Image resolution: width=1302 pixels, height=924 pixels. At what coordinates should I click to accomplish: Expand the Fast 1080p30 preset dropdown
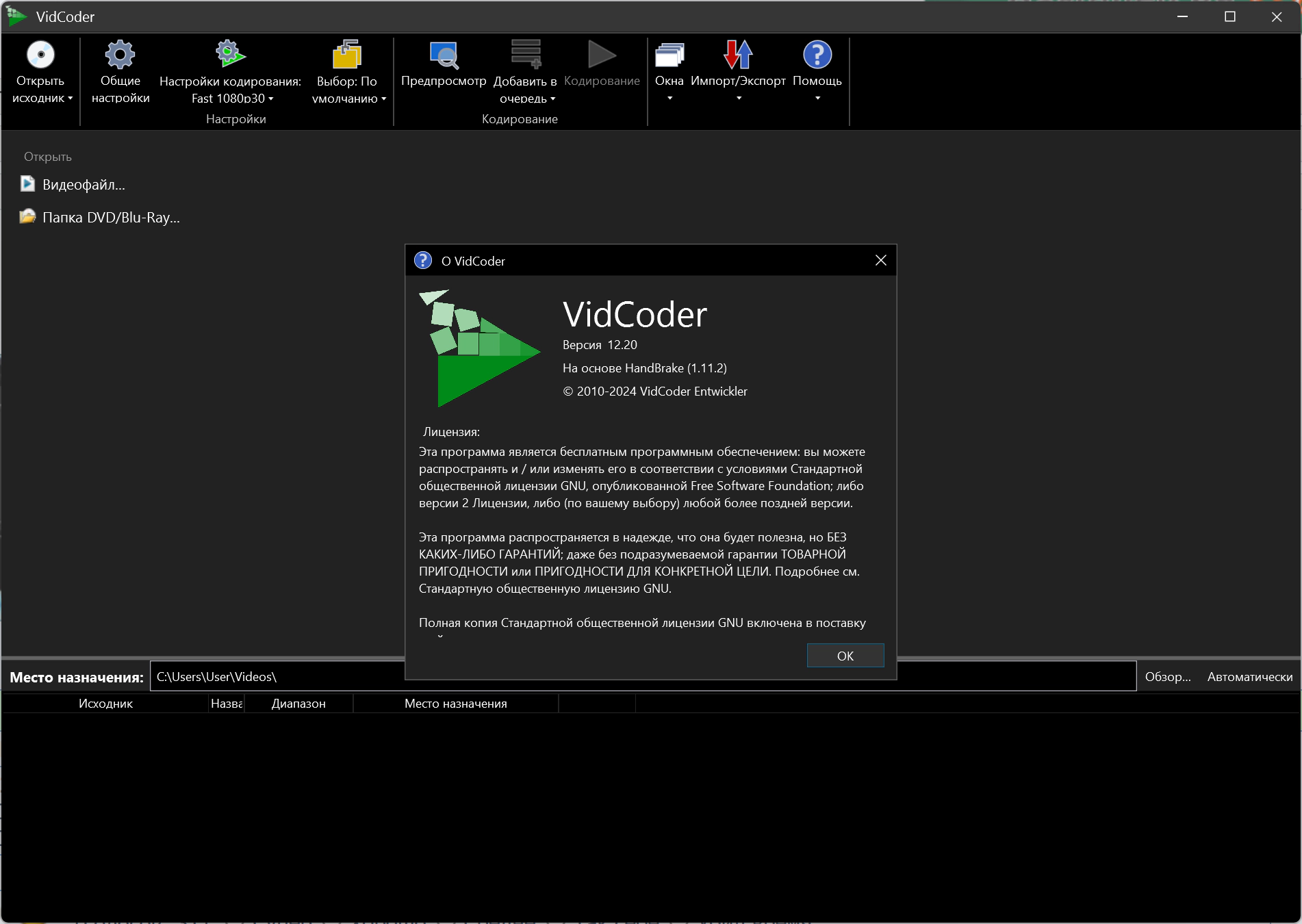tap(271, 99)
